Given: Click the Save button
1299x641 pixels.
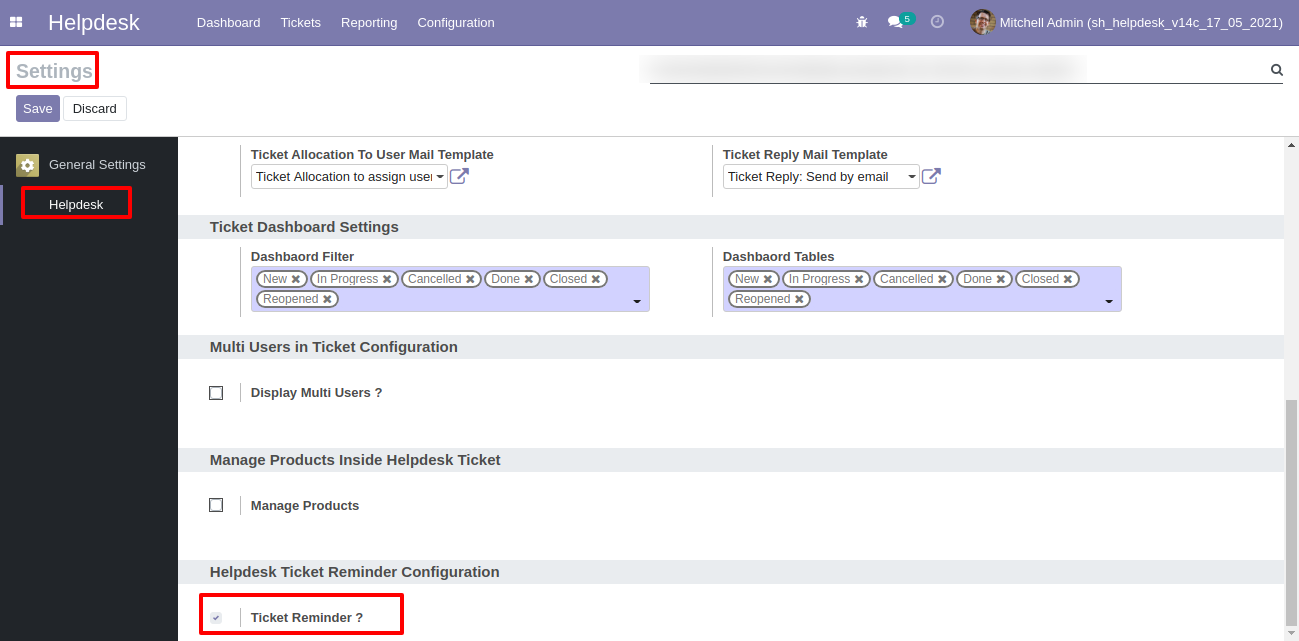Looking at the screenshot, I should point(38,109).
